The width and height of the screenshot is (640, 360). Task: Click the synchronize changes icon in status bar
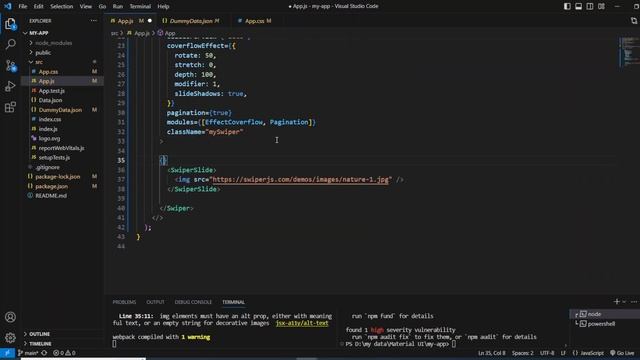click(x=44, y=353)
